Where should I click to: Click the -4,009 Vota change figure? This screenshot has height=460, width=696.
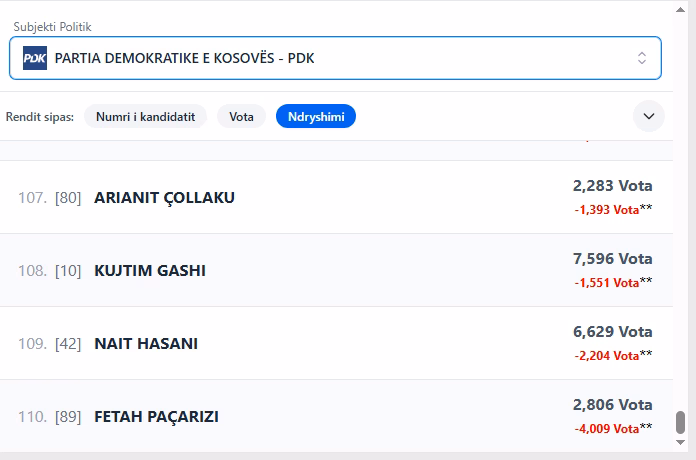(x=607, y=429)
